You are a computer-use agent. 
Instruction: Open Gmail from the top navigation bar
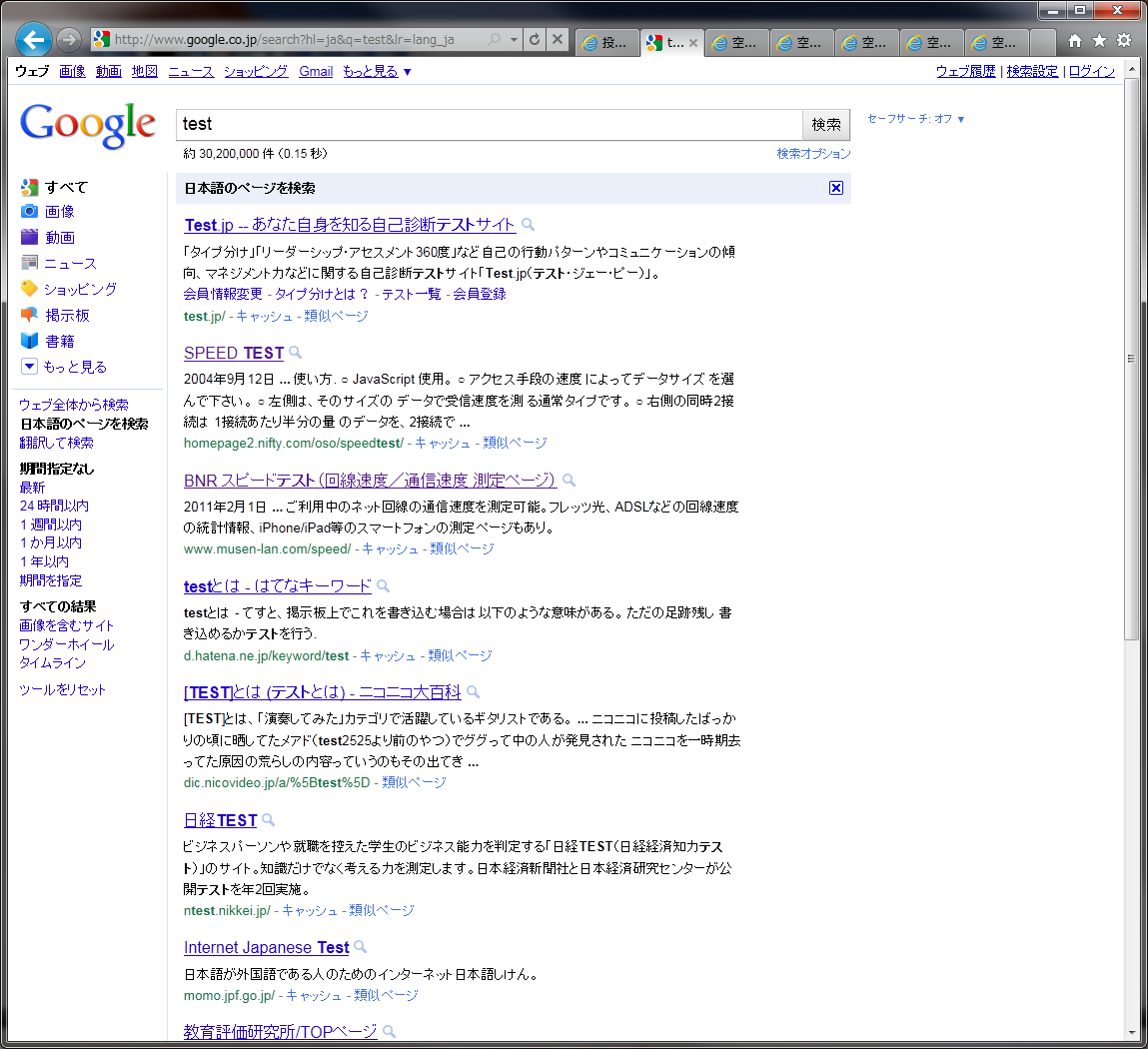[316, 72]
